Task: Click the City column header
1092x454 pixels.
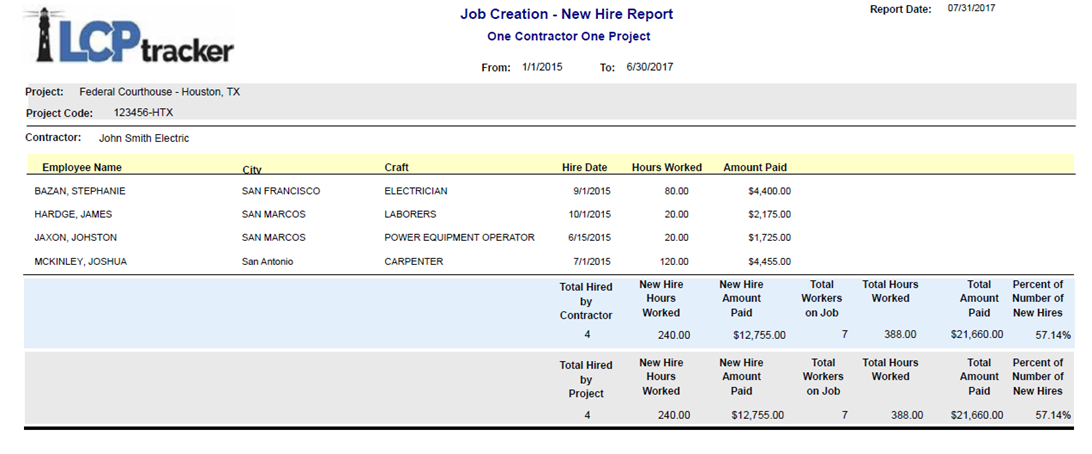Action: point(251,169)
